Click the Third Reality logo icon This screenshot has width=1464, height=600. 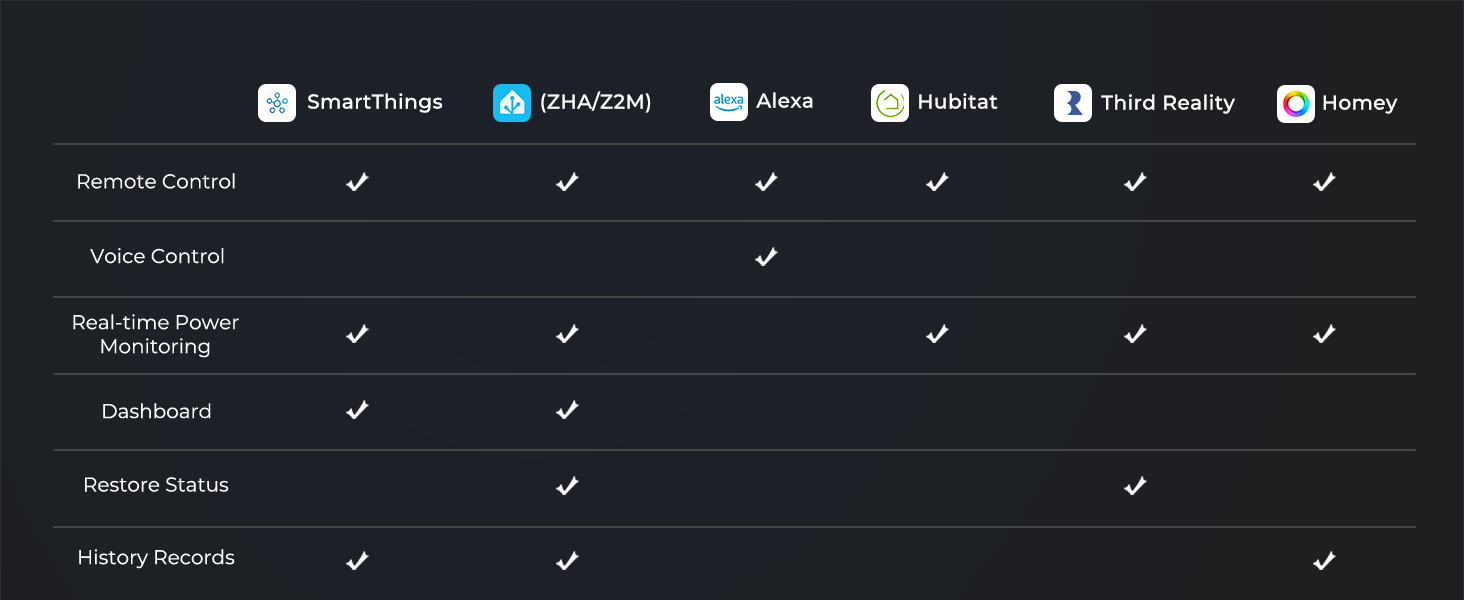tap(1073, 103)
